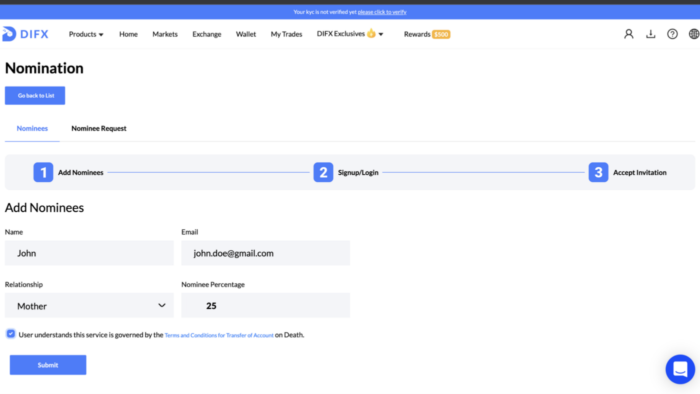Image resolution: width=700 pixels, height=394 pixels.
Task: Click the globe language icon
Action: point(694,34)
